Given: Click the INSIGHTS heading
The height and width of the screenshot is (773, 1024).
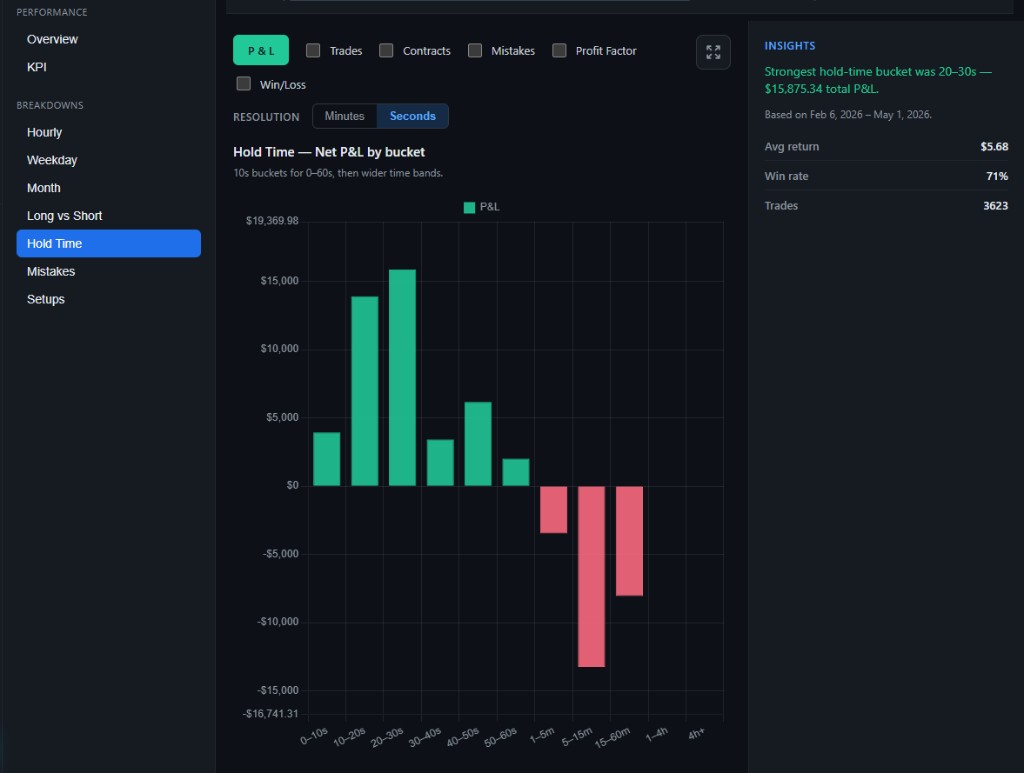Looking at the screenshot, I should point(790,46).
